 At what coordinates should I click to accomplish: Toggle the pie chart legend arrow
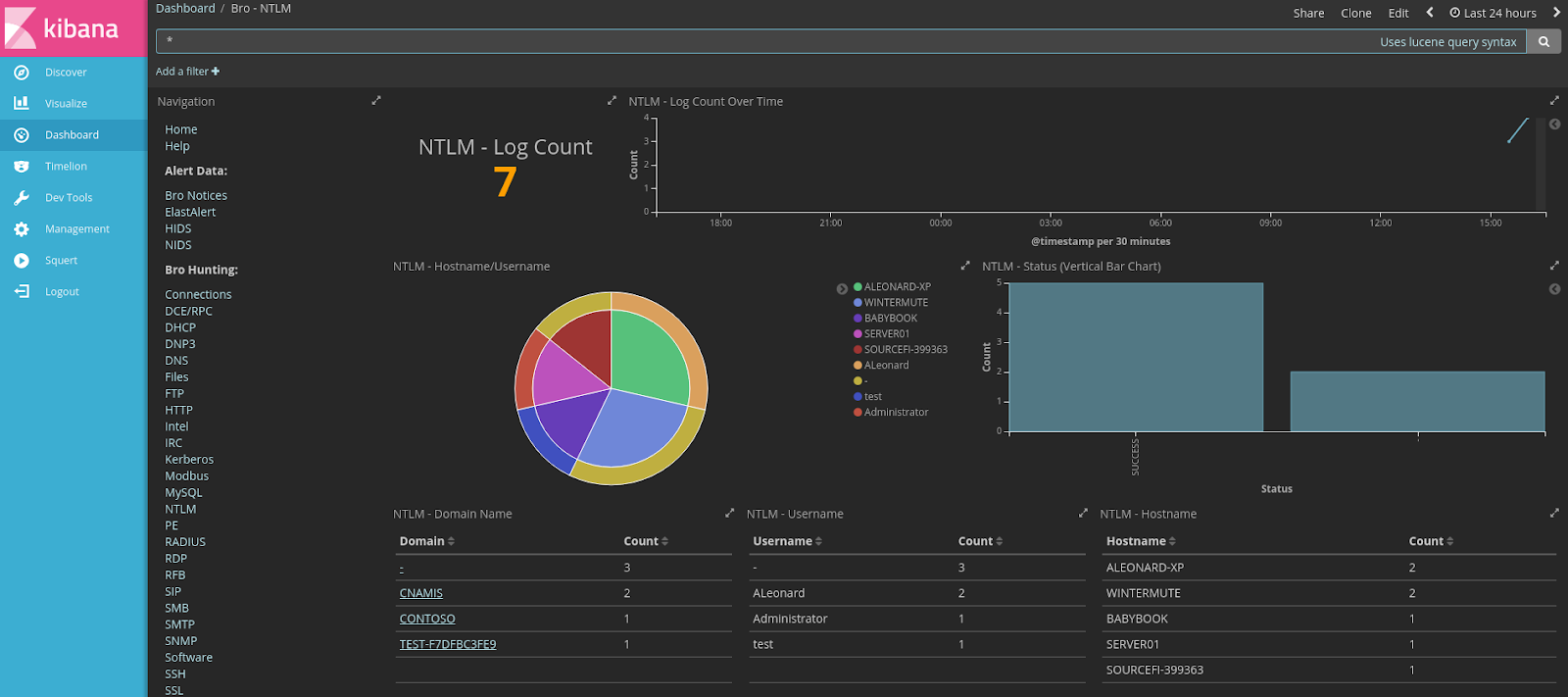842,289
